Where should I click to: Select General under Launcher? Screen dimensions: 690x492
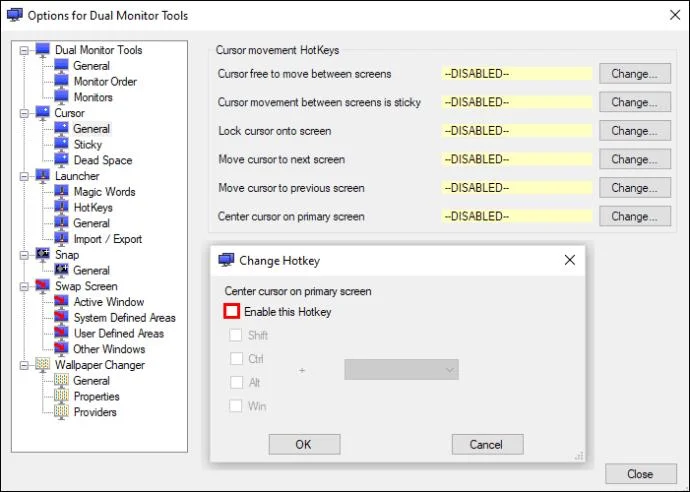click(x=91, y=223)
